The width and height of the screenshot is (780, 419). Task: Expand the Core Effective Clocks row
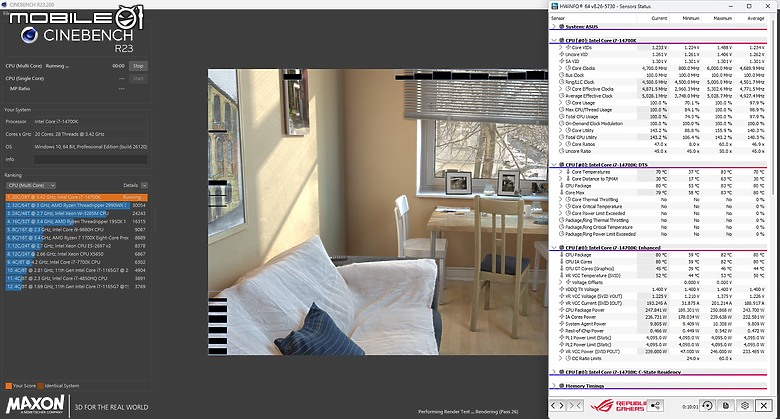pos(561,89)
